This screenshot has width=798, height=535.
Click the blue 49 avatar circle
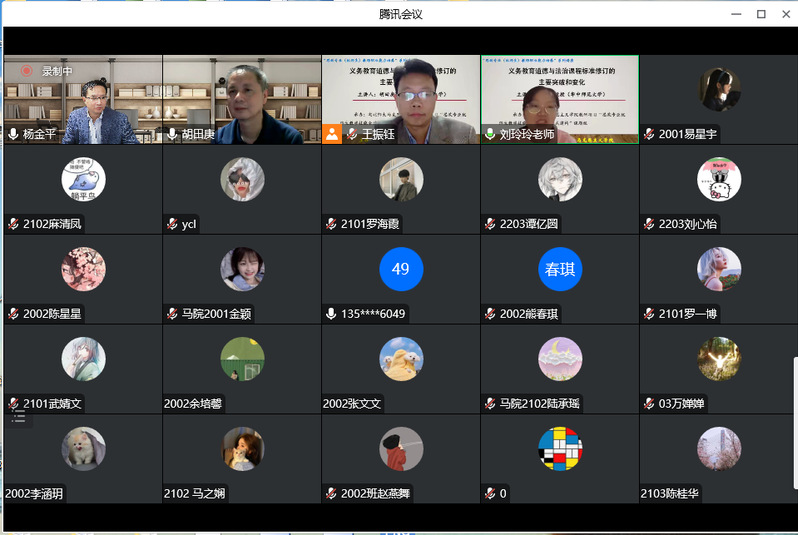coord(401,269)
